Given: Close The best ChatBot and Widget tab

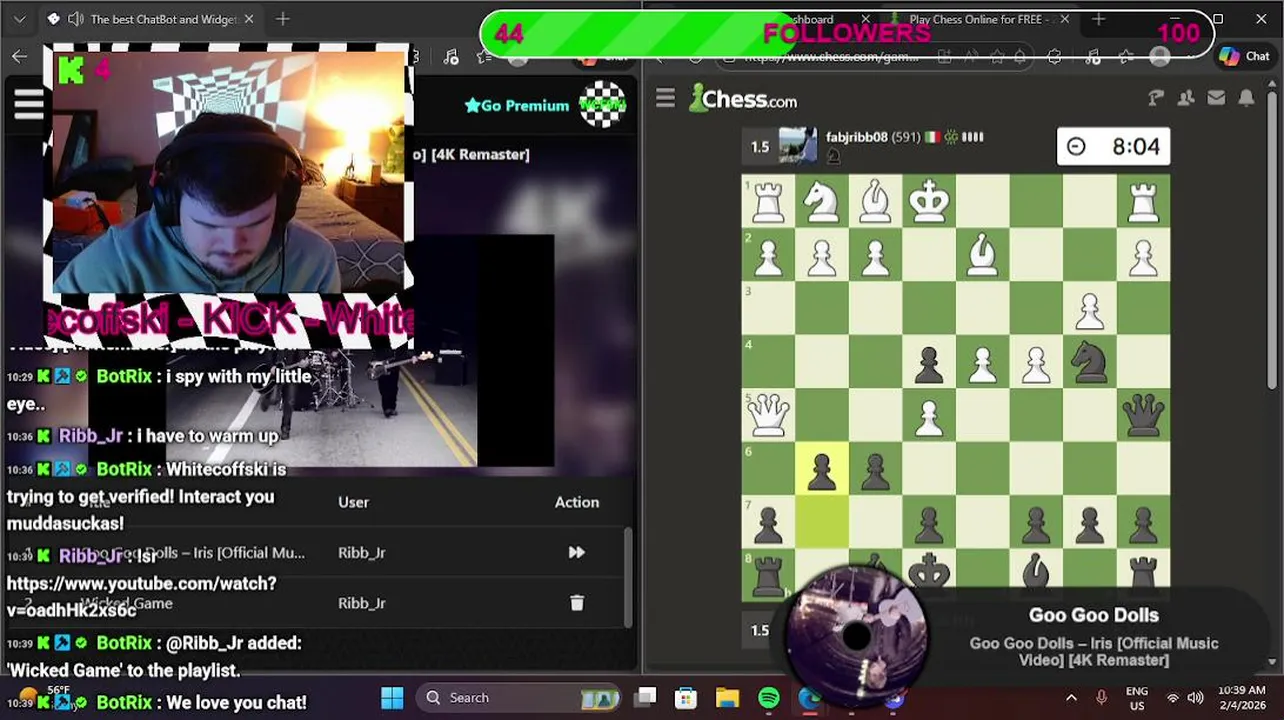Looking at the screenshot, I should click(x=249, y=19).
